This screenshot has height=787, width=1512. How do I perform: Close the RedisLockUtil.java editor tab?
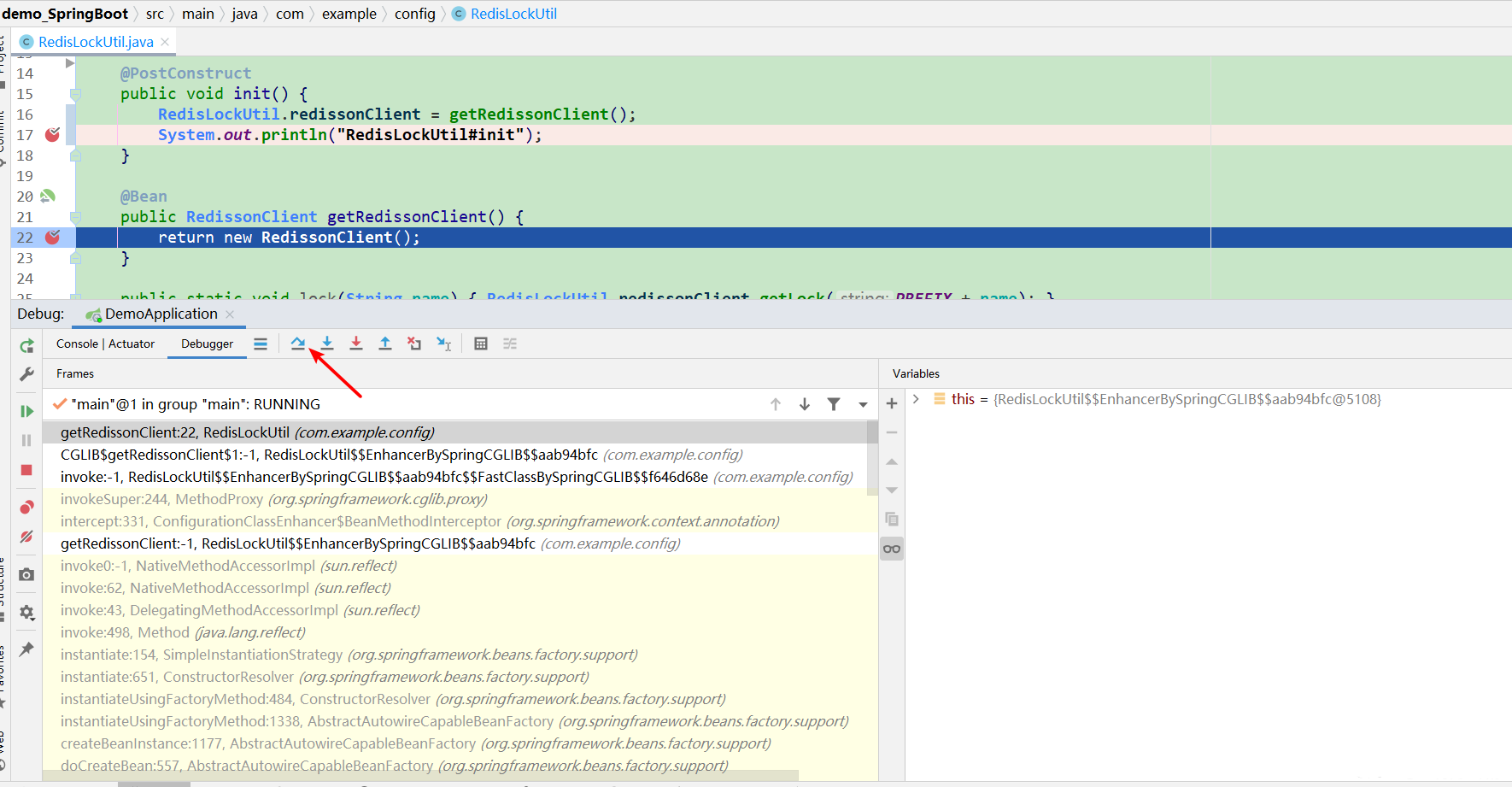(x=165, y=42)
